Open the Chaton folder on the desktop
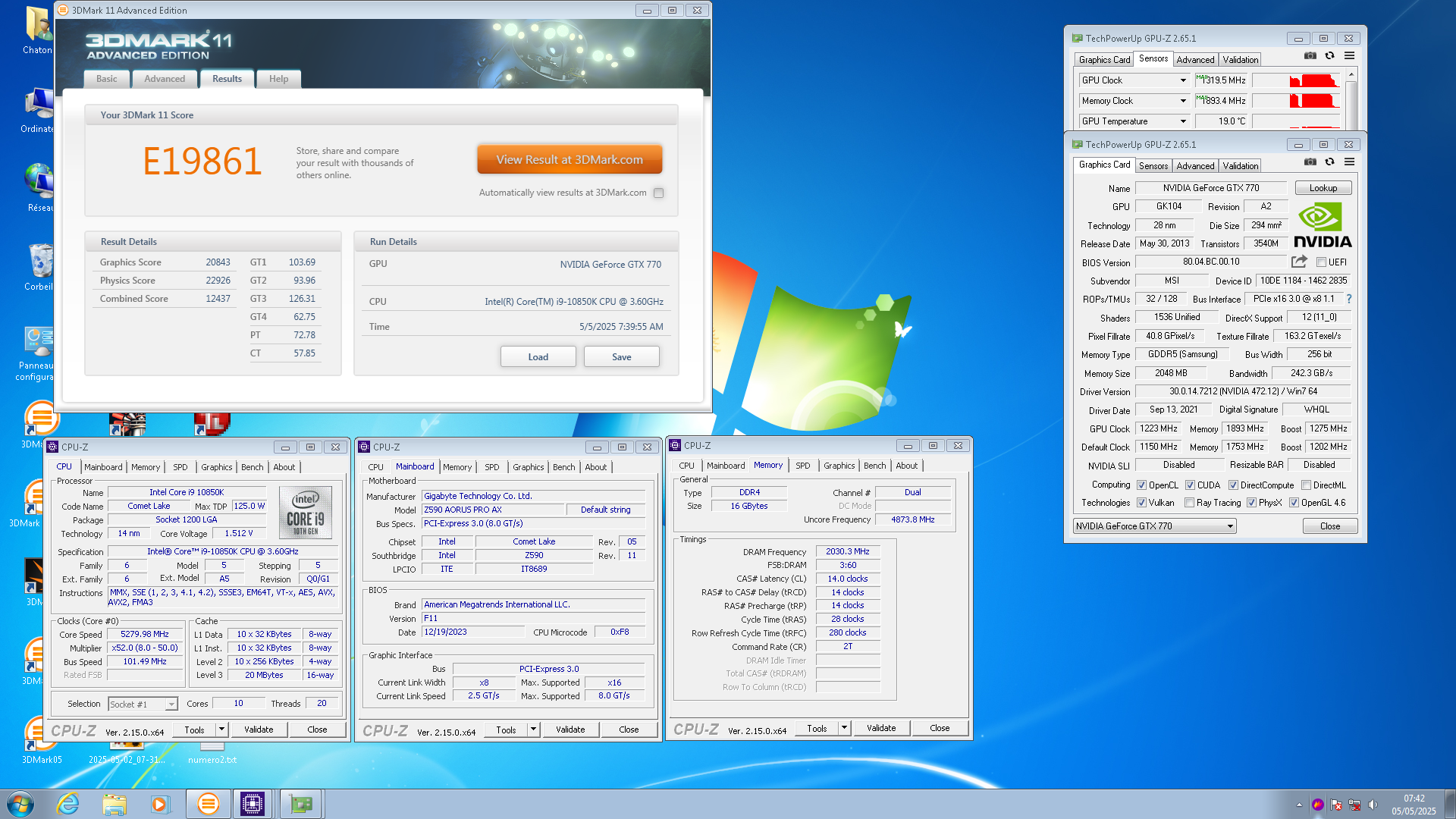The image size is (1456, 819). 37,30
